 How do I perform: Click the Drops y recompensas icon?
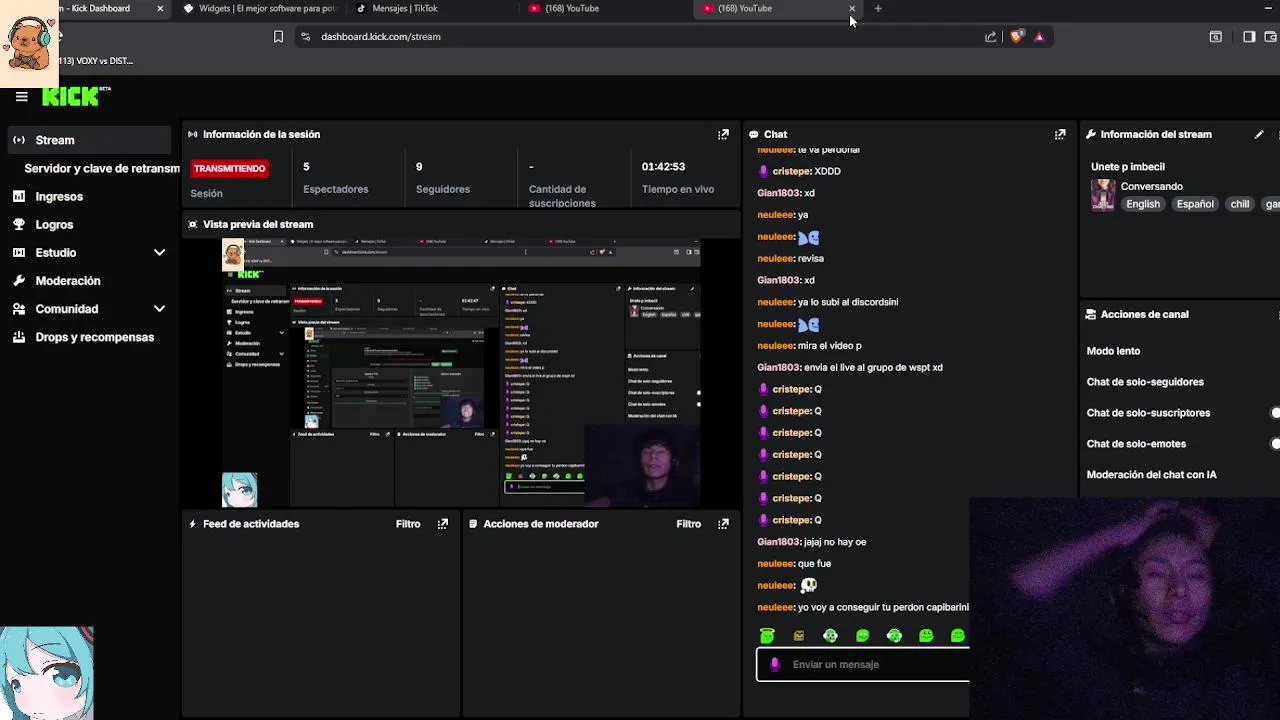tap(19, 337)
